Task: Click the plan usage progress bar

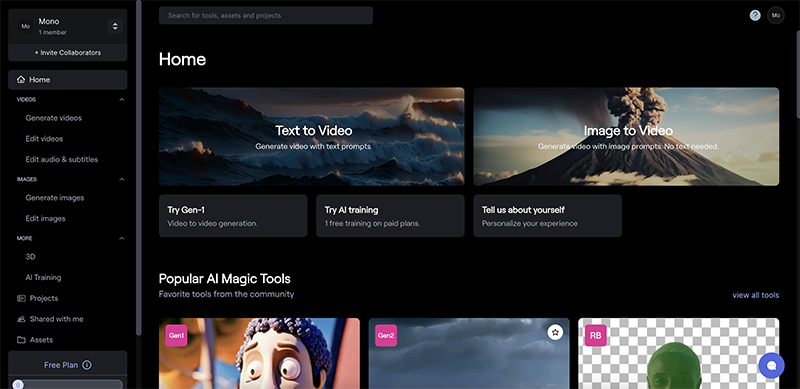Action: [67, 384]
